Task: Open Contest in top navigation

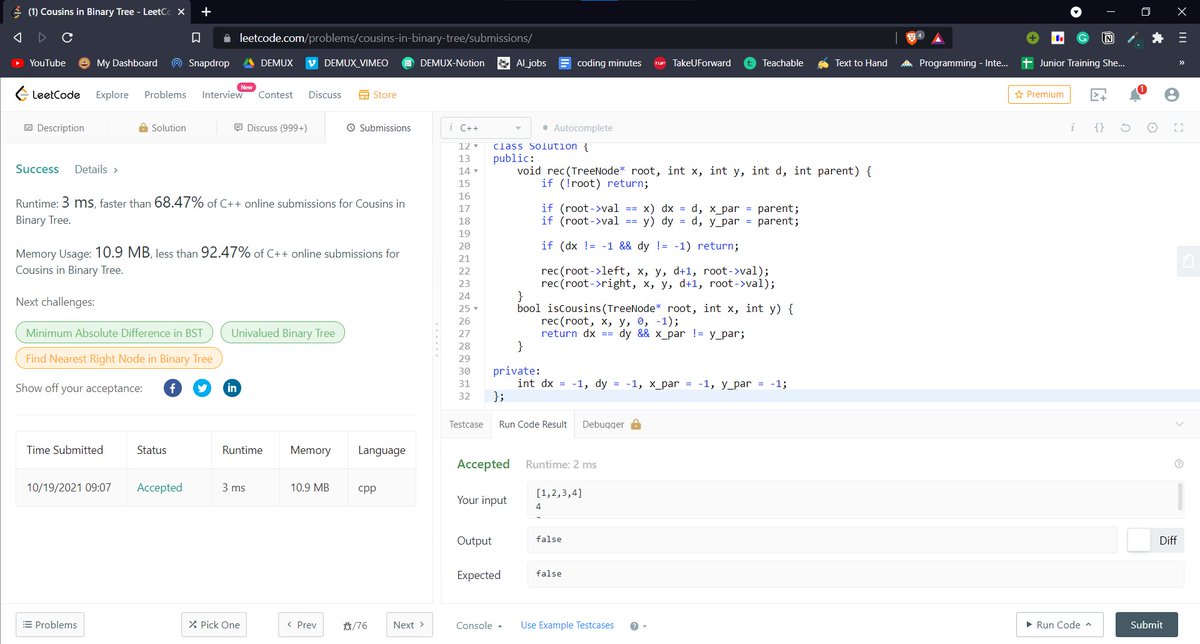Action: pos(276,95)
